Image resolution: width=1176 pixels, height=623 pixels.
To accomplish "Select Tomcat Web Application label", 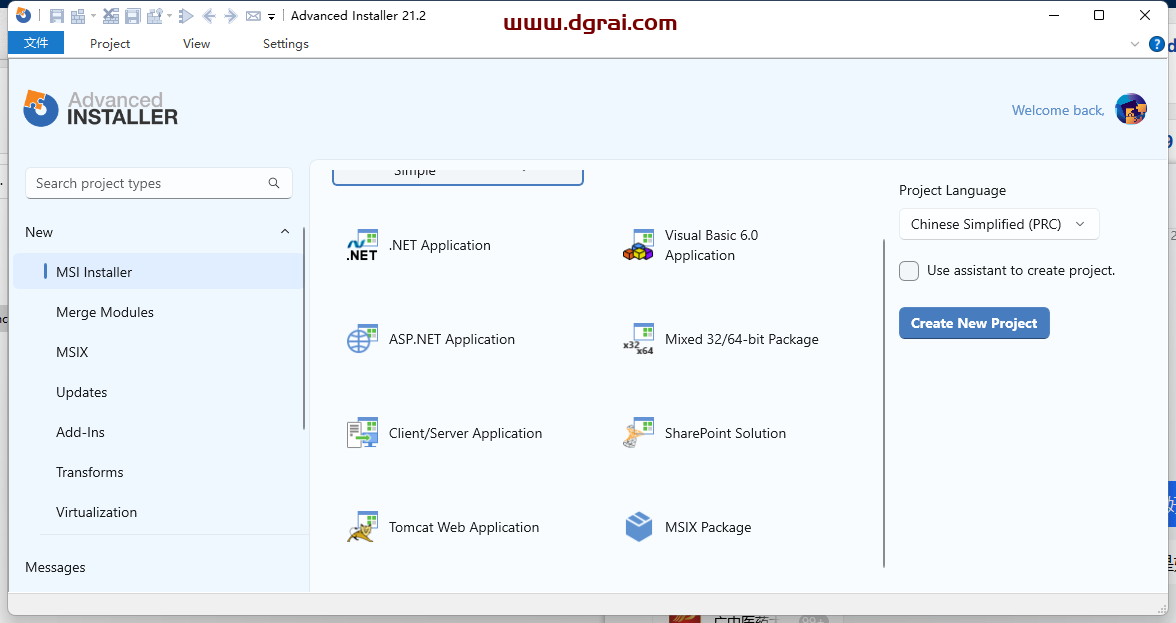I will pyautogui.click(x=464, y=527).
